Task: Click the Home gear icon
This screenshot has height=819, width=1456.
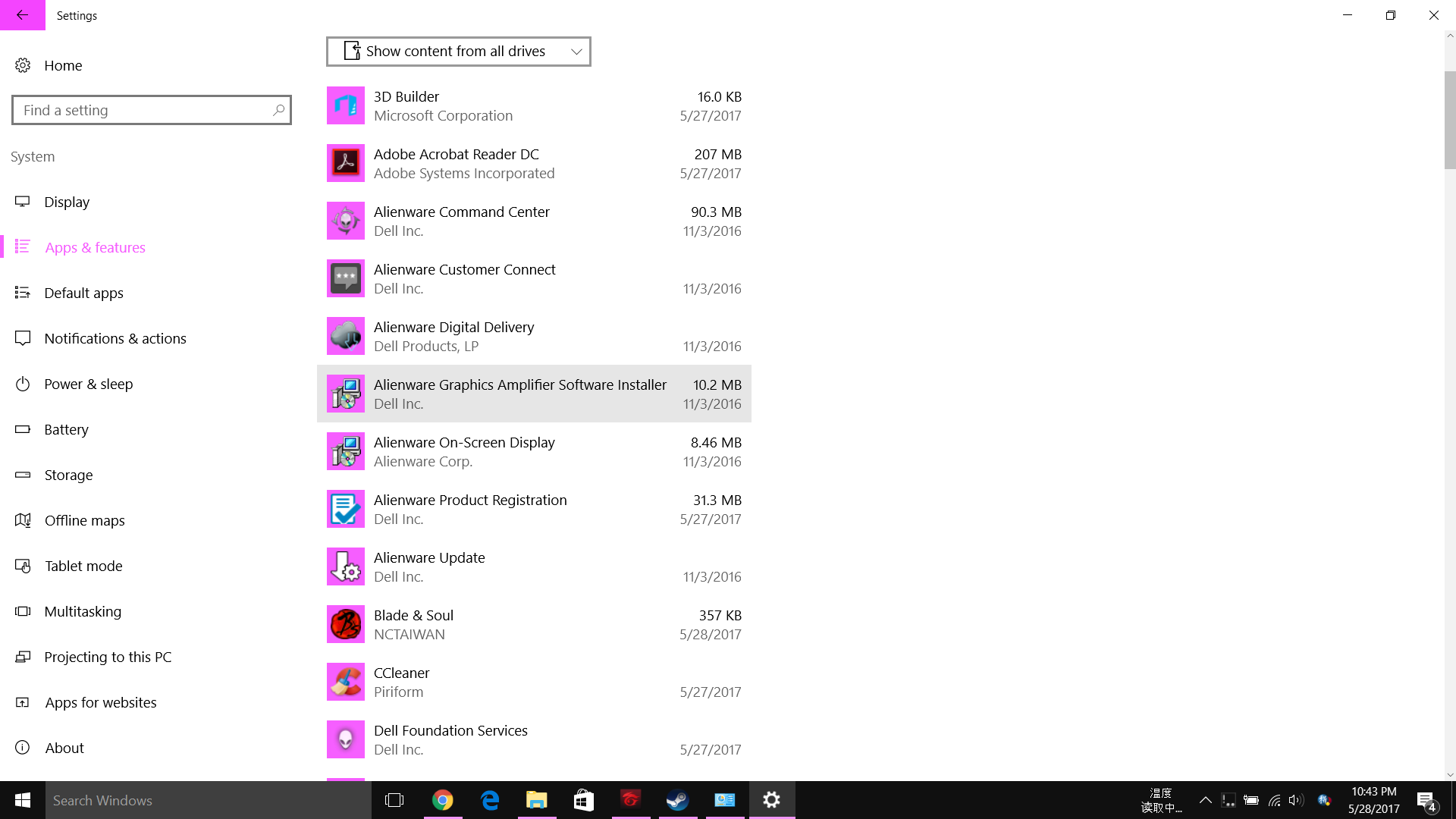Action: pyautogui.click(x=23, y=65)
